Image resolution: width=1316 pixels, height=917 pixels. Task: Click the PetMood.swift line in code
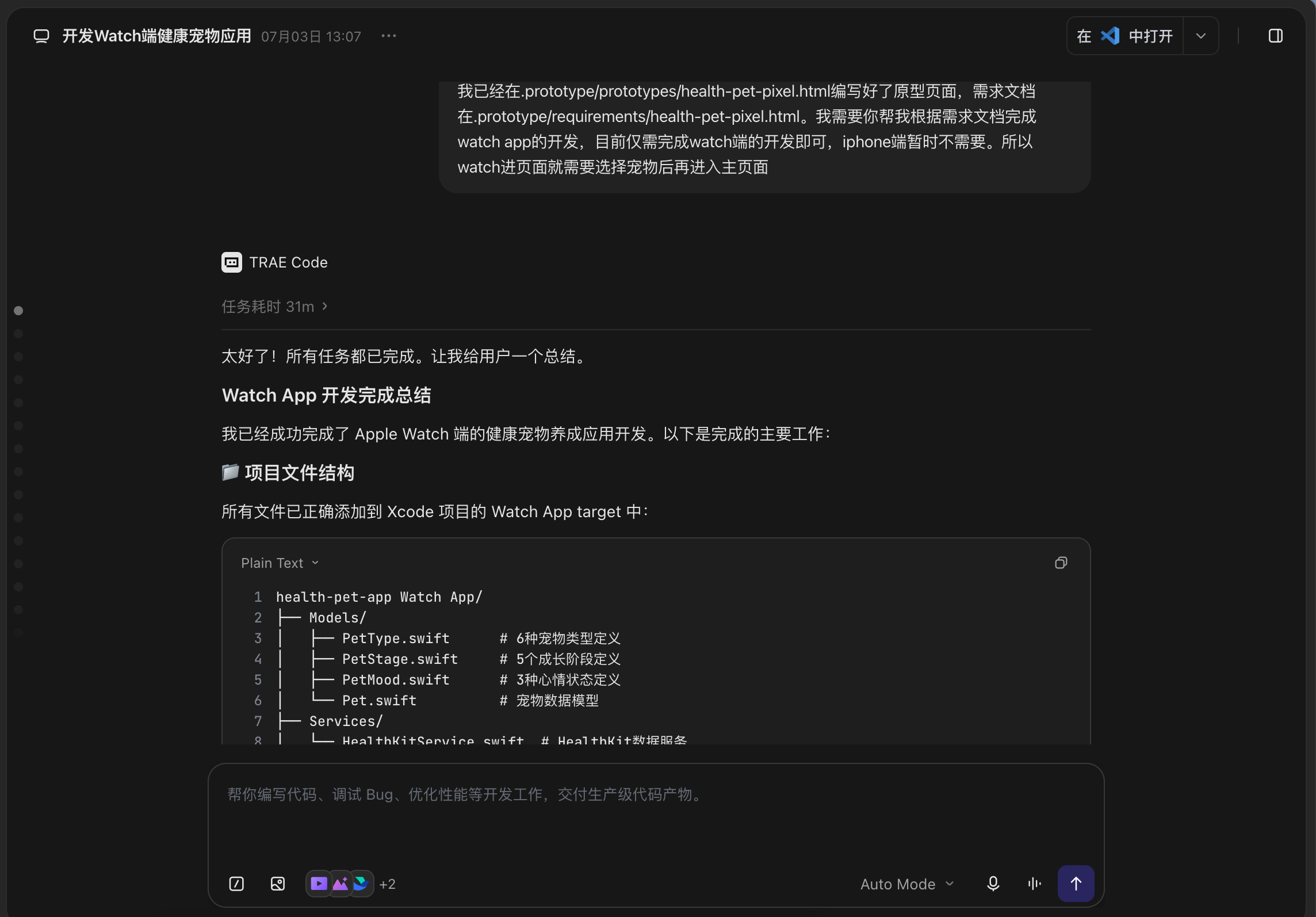(x=449, y=680)
